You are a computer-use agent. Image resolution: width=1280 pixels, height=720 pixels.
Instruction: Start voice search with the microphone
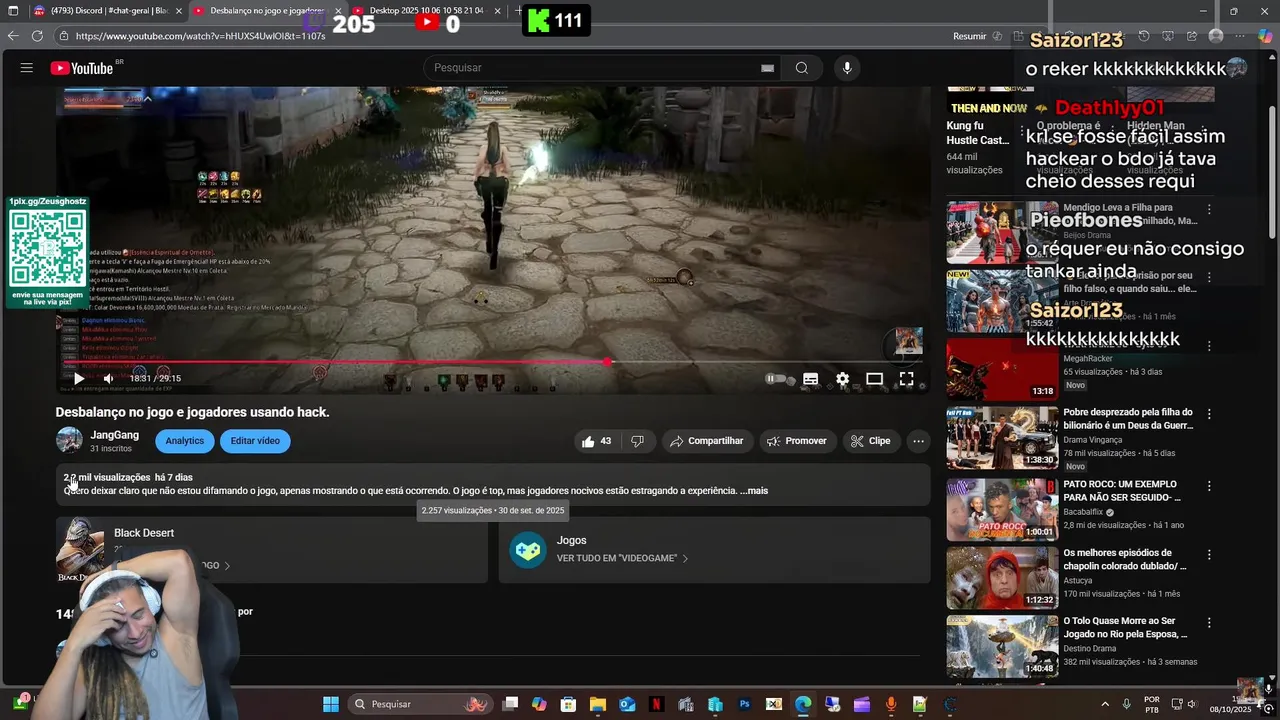(x=847, y=68)
